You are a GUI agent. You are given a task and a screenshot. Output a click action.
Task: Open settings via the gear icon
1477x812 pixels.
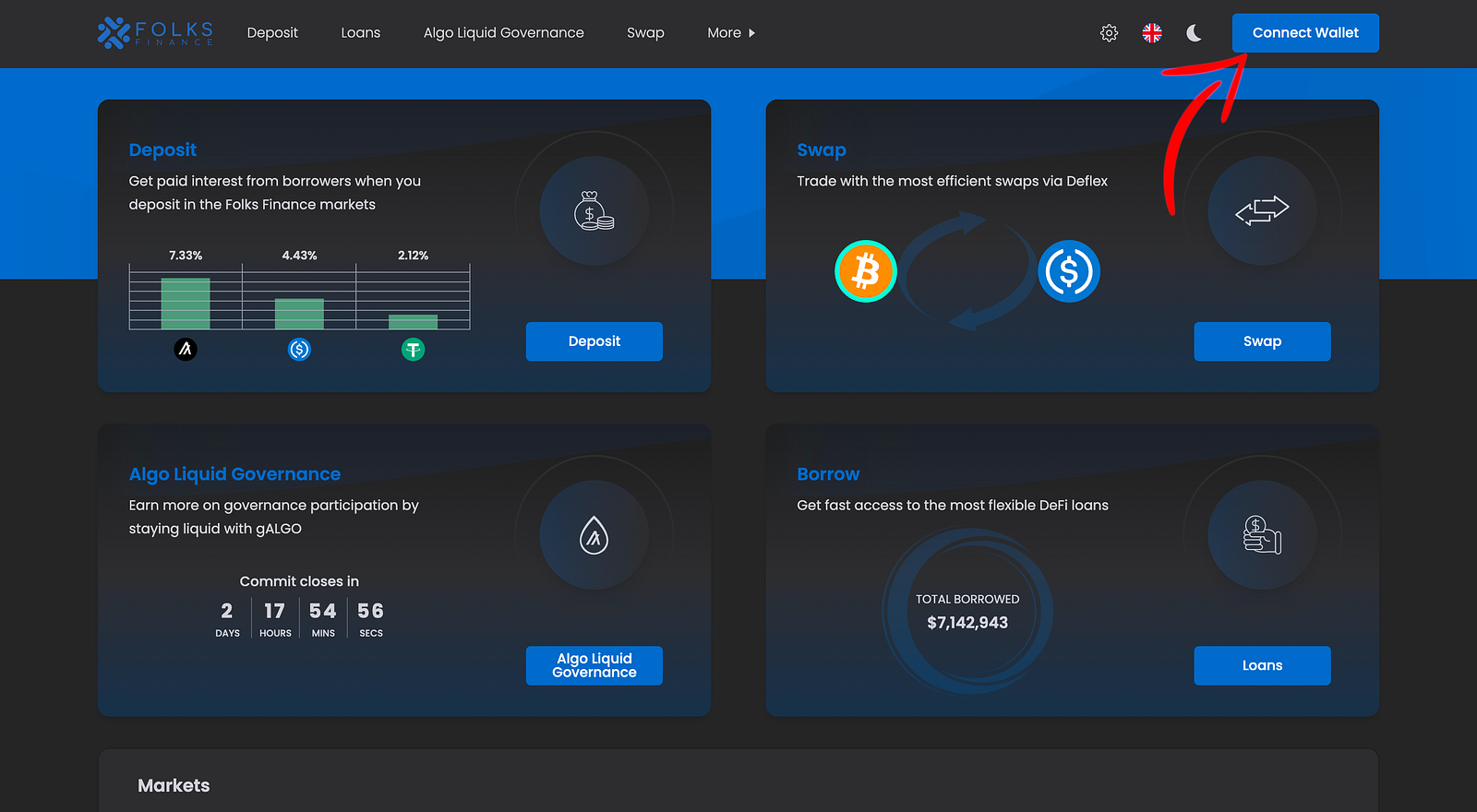click(x=1109, y=33)
